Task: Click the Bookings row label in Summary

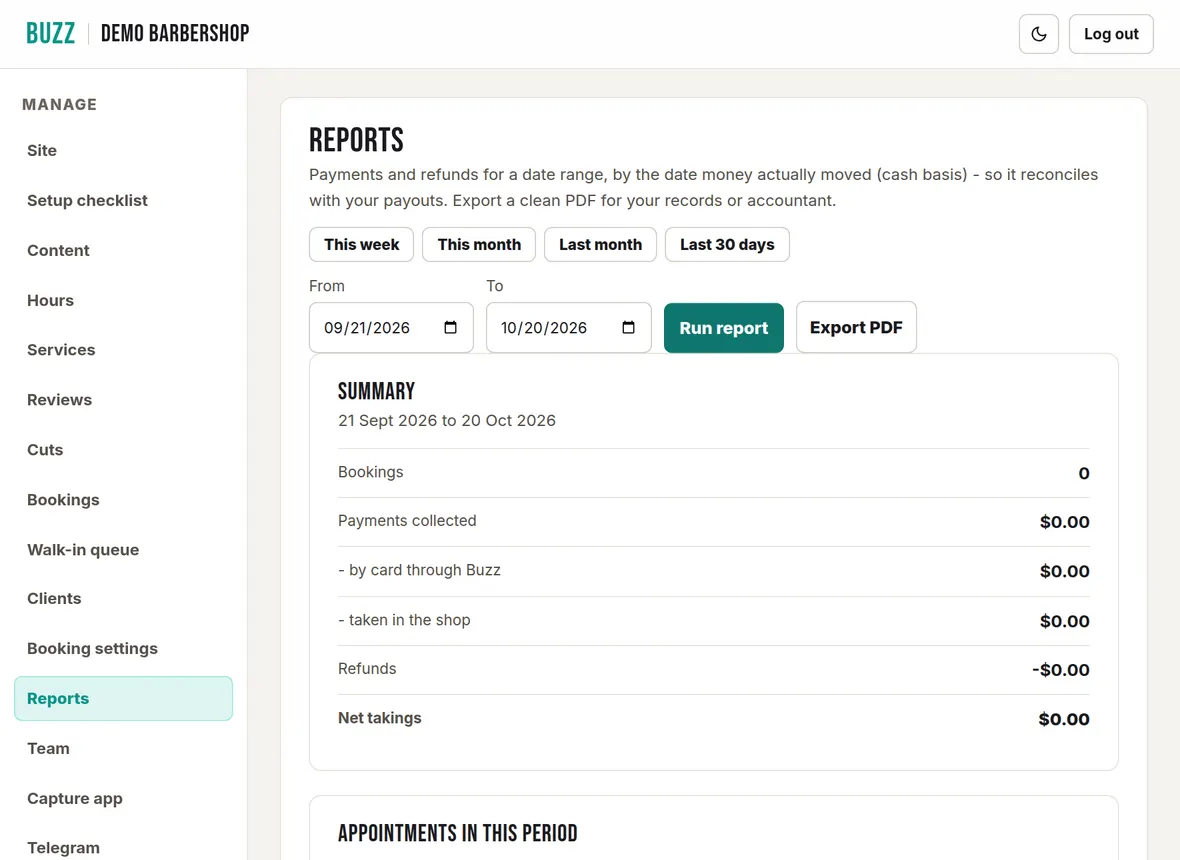Action: click(x=370, y=472)
